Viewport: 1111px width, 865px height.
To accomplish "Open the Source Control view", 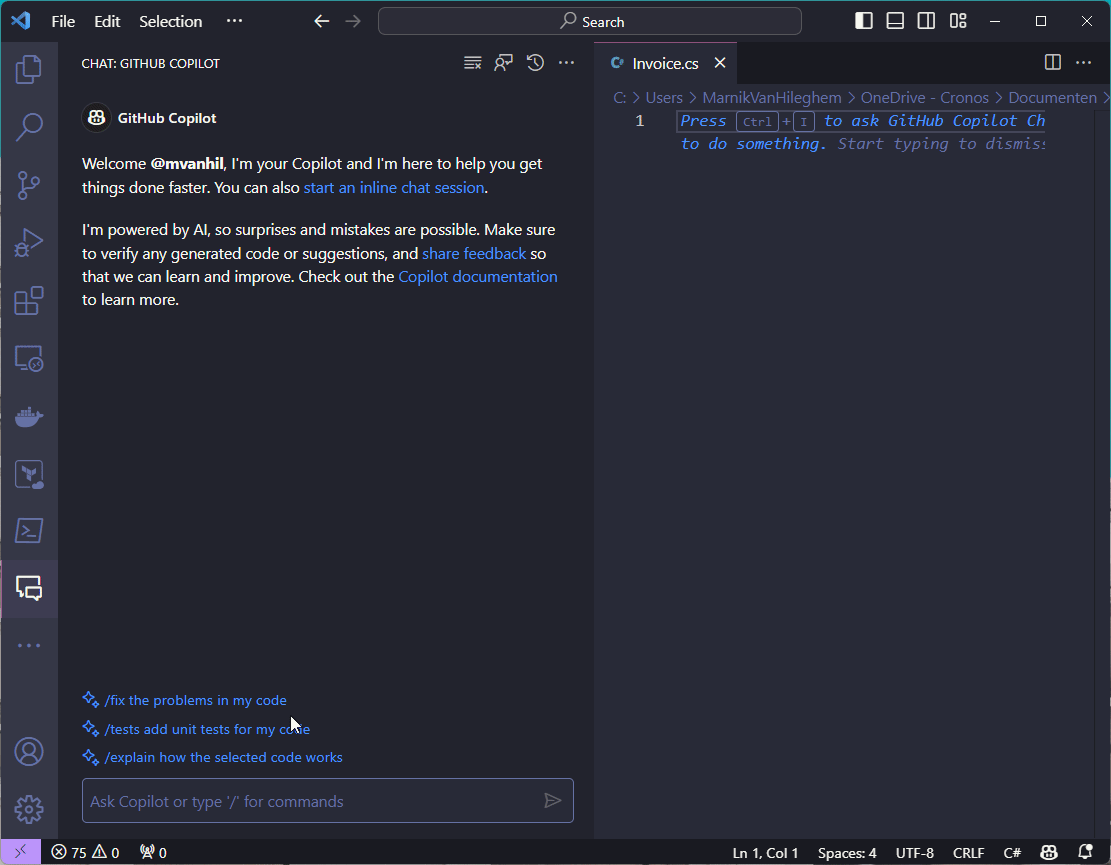I will pos(29,186).
